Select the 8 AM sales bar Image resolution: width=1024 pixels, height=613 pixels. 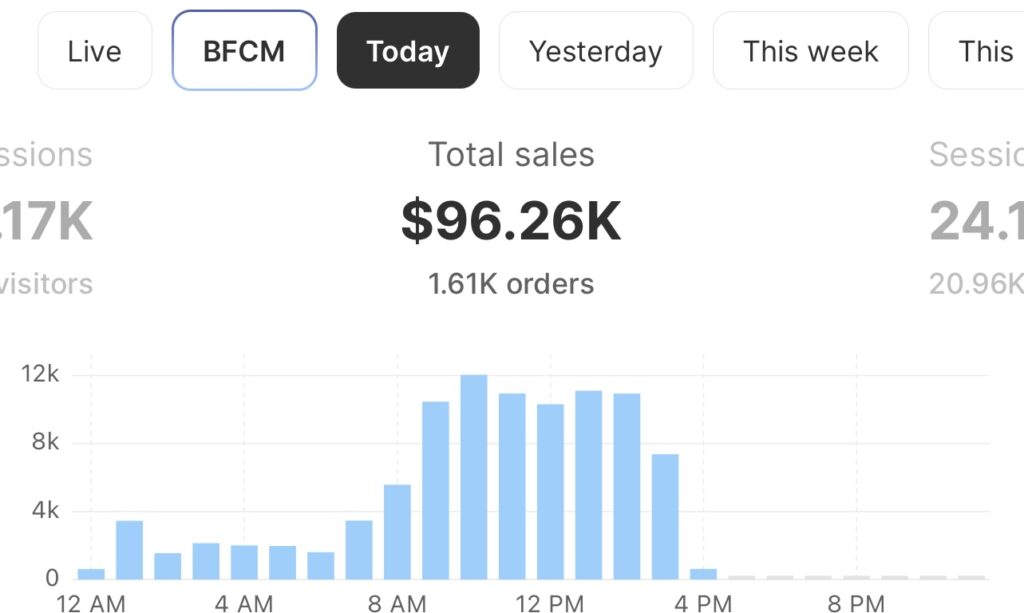[397, 531]
